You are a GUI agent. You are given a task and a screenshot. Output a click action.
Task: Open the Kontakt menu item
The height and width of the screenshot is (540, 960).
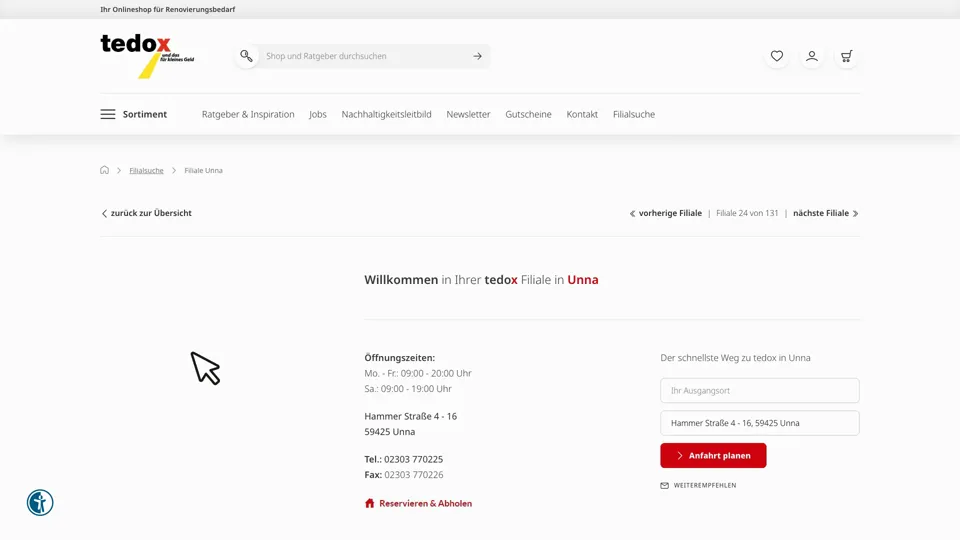click(x=582, y=114)
